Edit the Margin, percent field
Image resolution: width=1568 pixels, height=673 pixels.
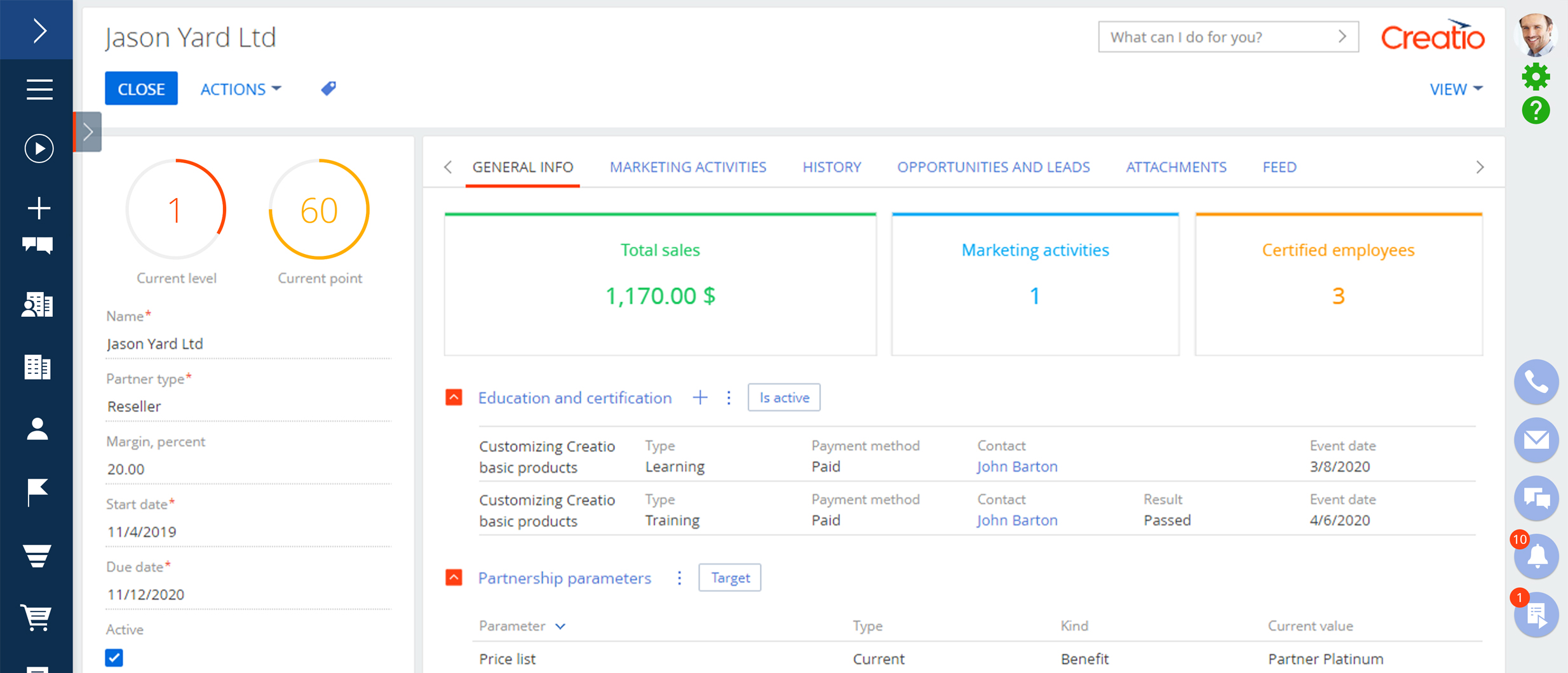(248, 469)
